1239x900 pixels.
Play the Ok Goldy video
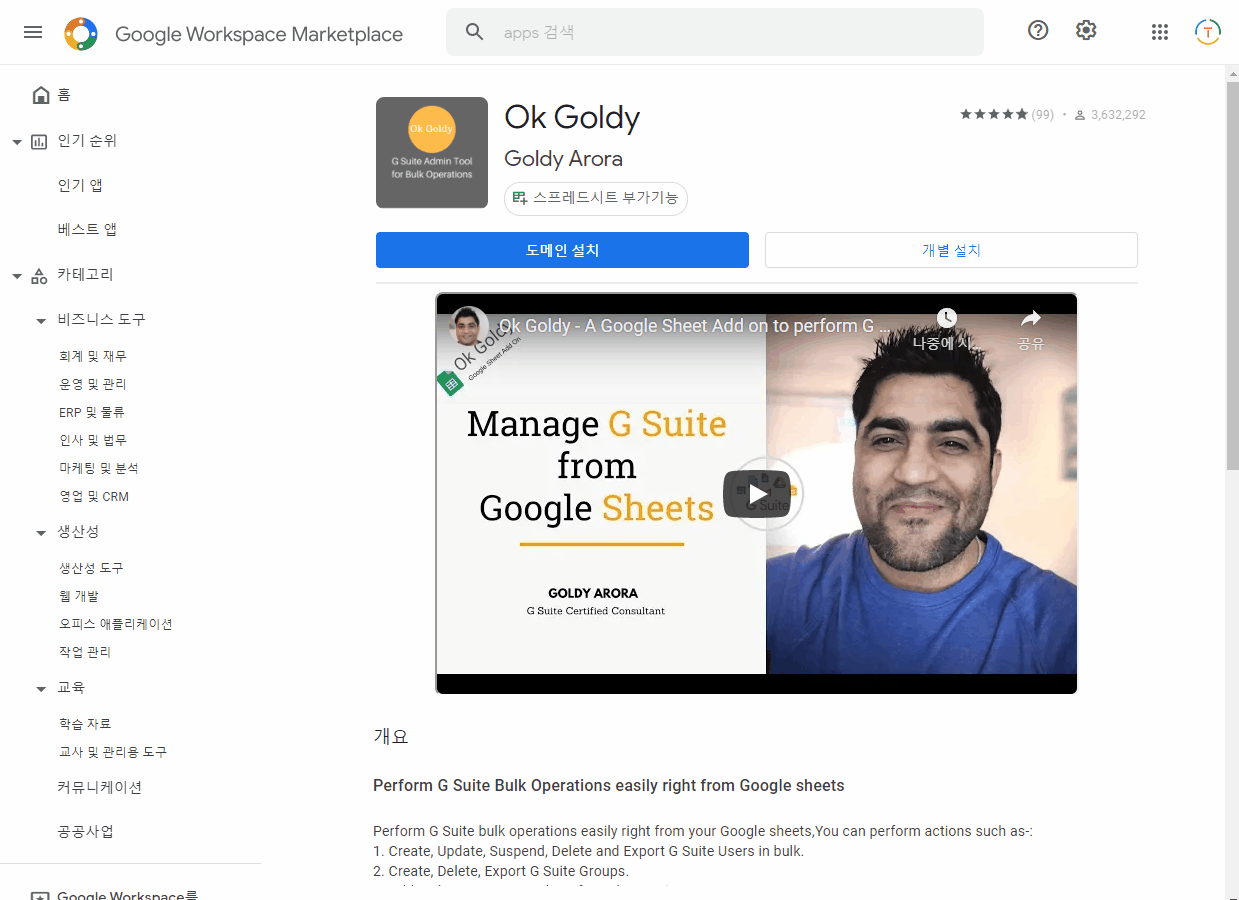pos(757,493)
